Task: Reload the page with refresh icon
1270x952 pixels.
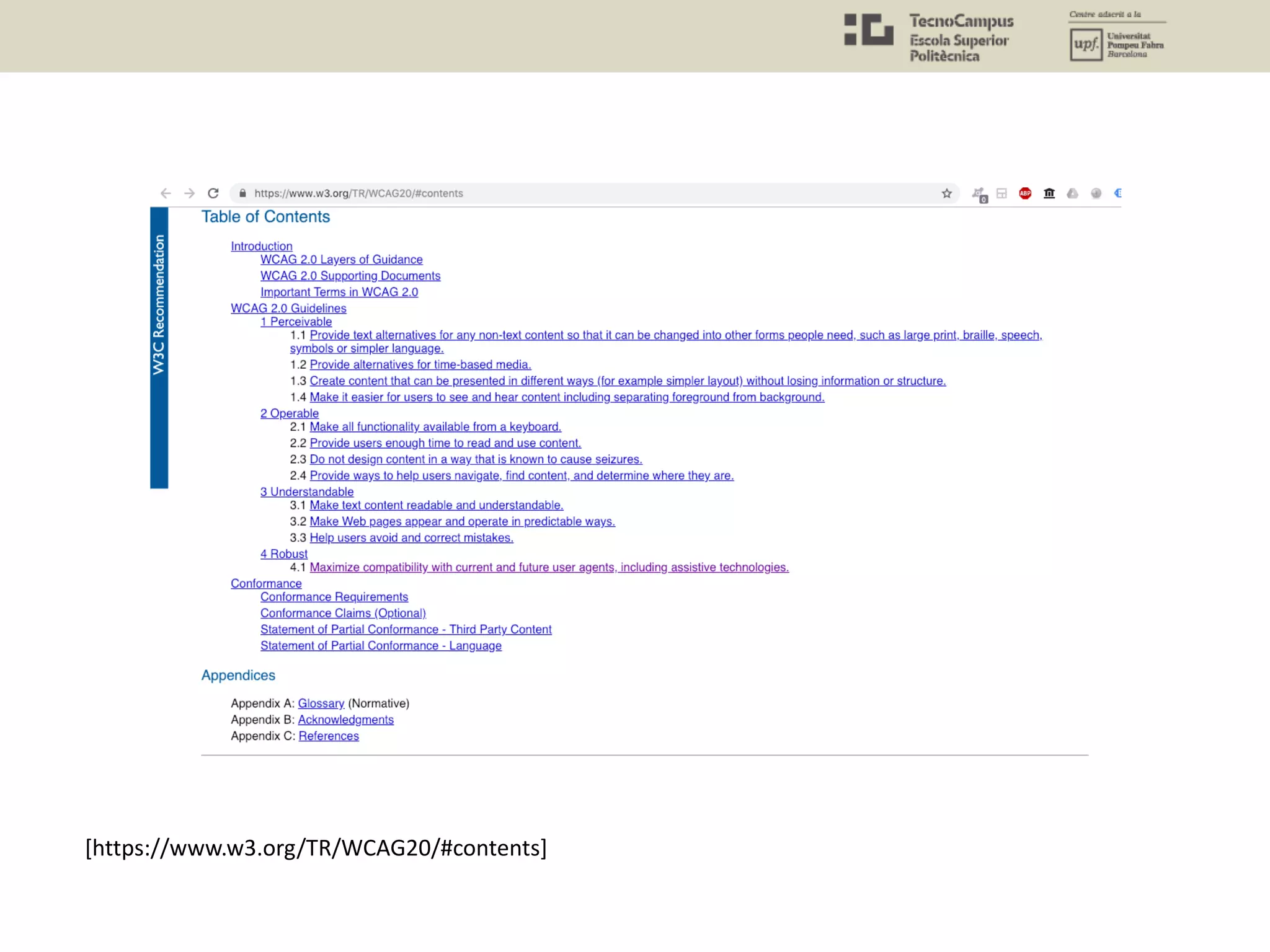Action: click(x=213, y=193)
